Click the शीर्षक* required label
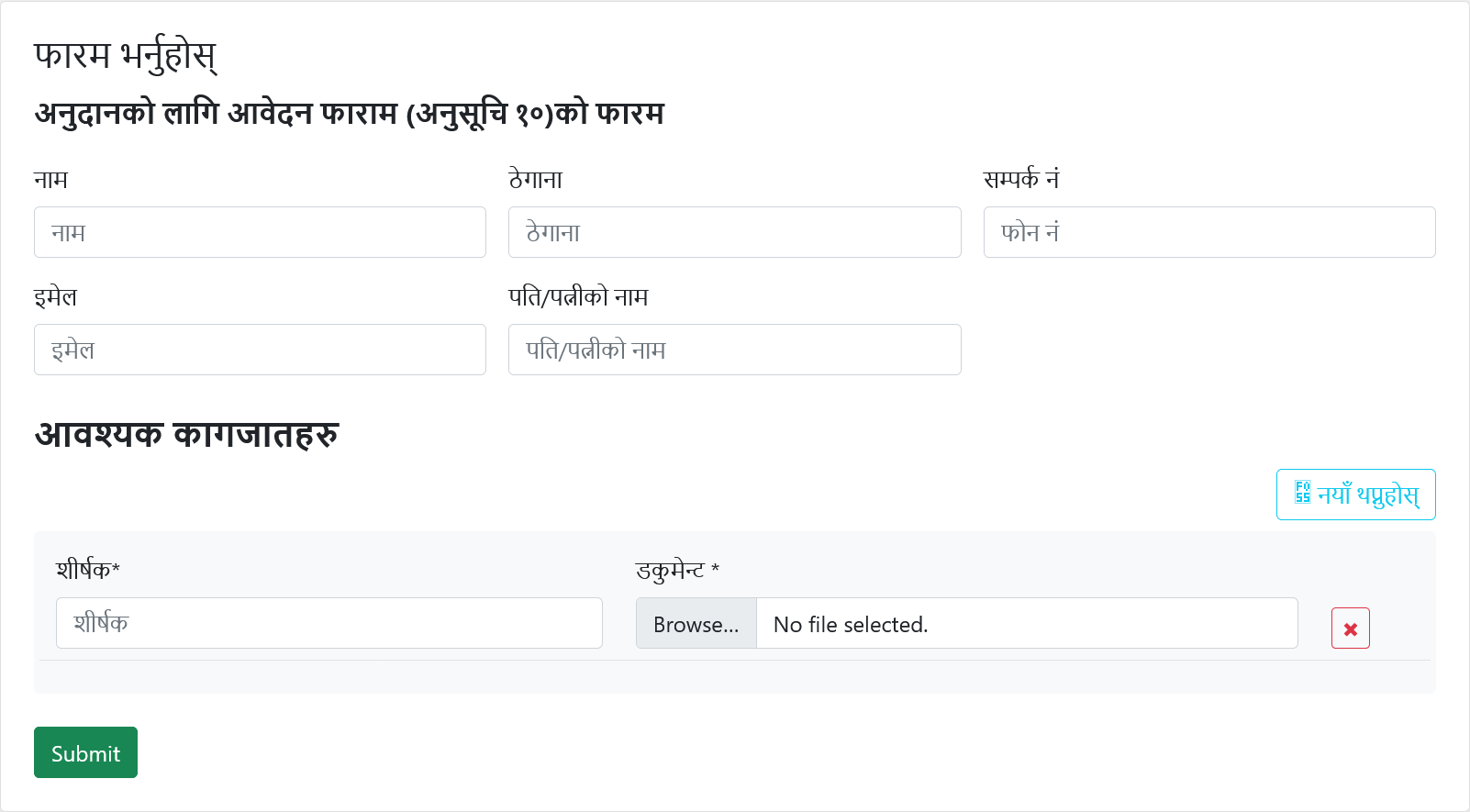This screenshot has height=812, width=1470. pos(88,570)
